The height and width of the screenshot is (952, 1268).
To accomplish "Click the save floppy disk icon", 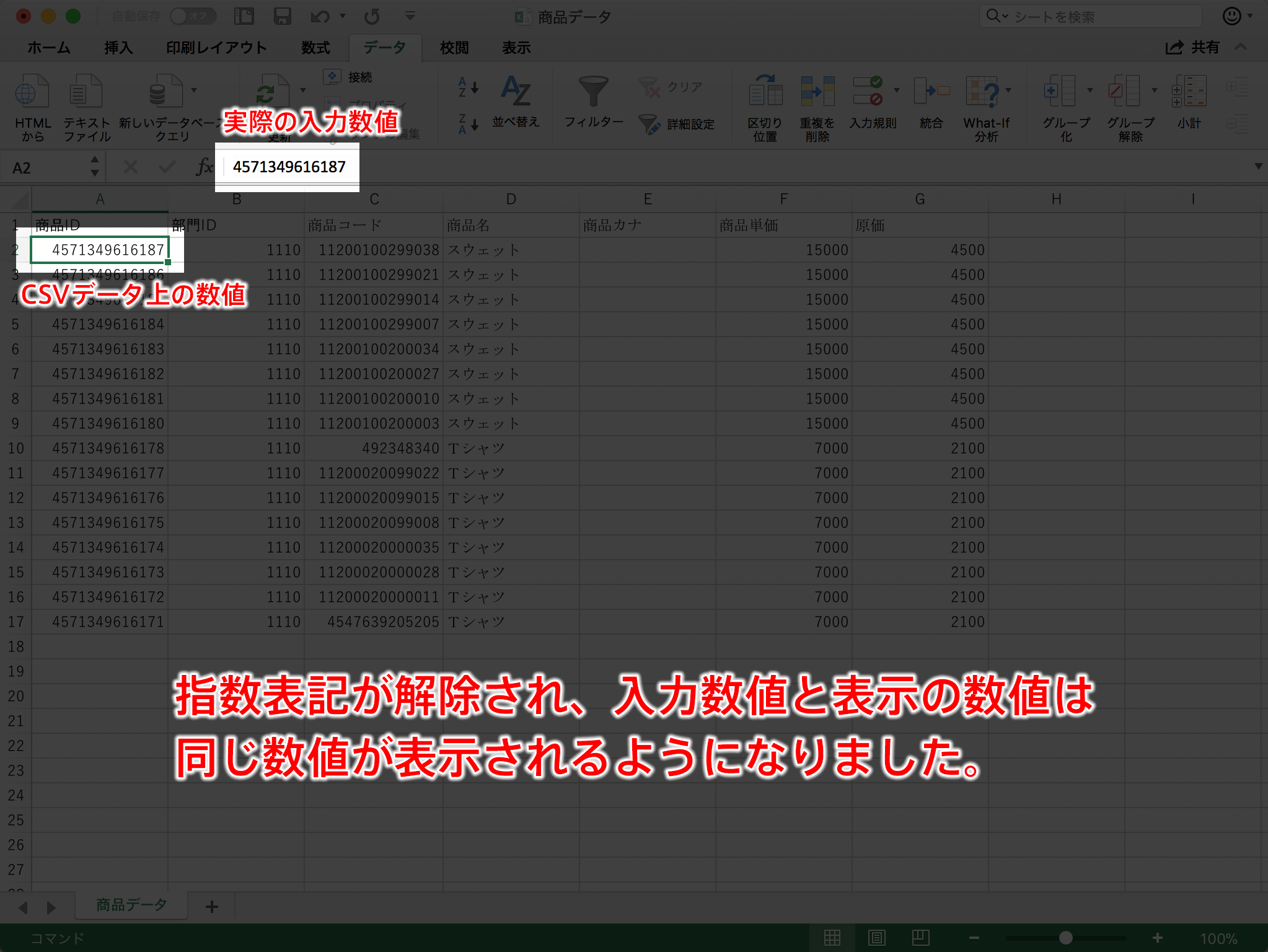I will 283,16.
